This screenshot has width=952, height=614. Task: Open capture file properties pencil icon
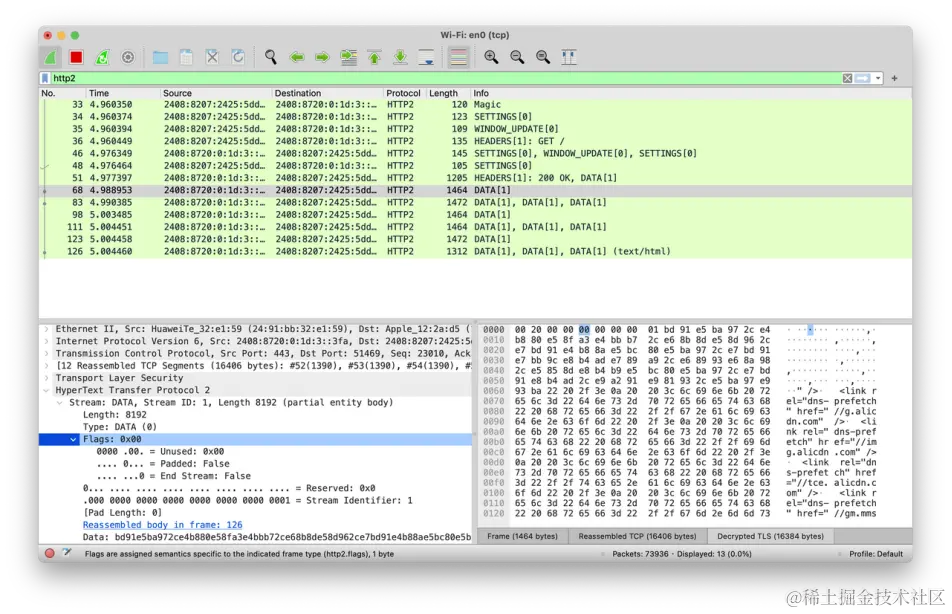point(67,553)
